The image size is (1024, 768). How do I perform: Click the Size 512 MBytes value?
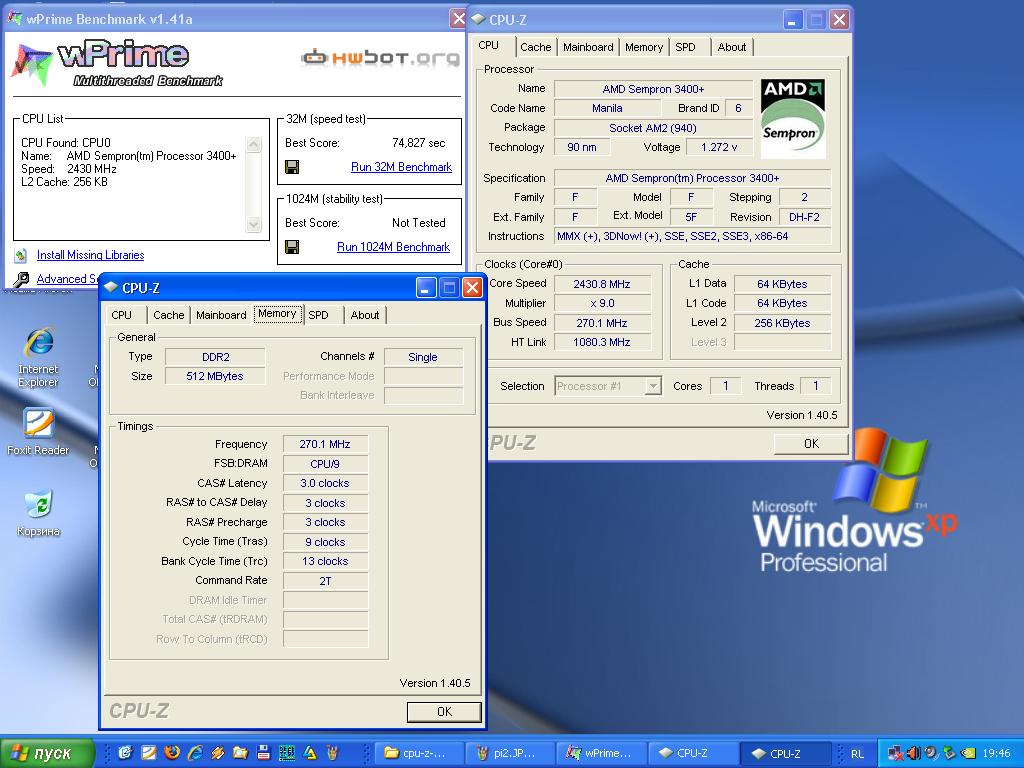(x=215, y=376)
